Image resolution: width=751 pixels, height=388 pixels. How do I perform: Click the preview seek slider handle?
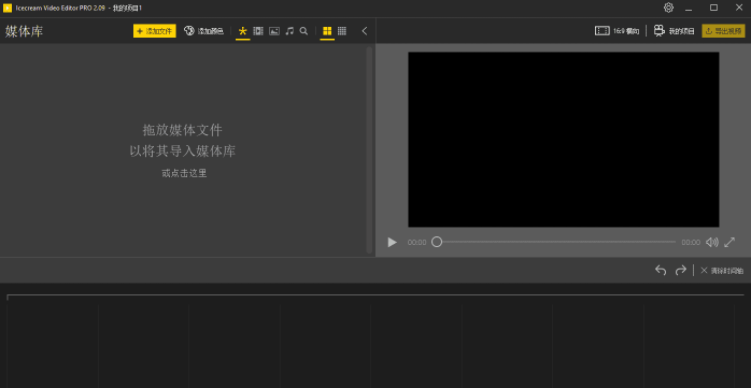click(x=436, y=242)
